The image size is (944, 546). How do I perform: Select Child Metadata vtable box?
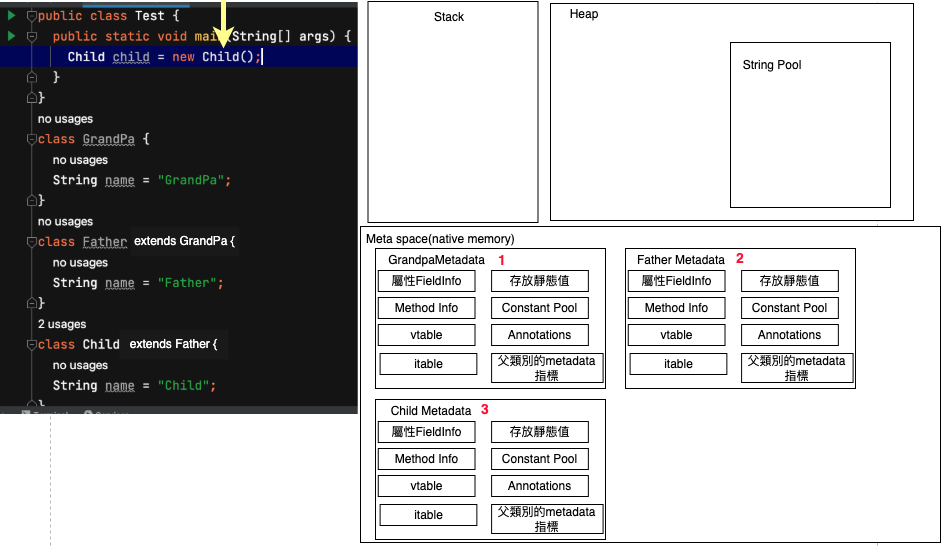tap(426, 486)
